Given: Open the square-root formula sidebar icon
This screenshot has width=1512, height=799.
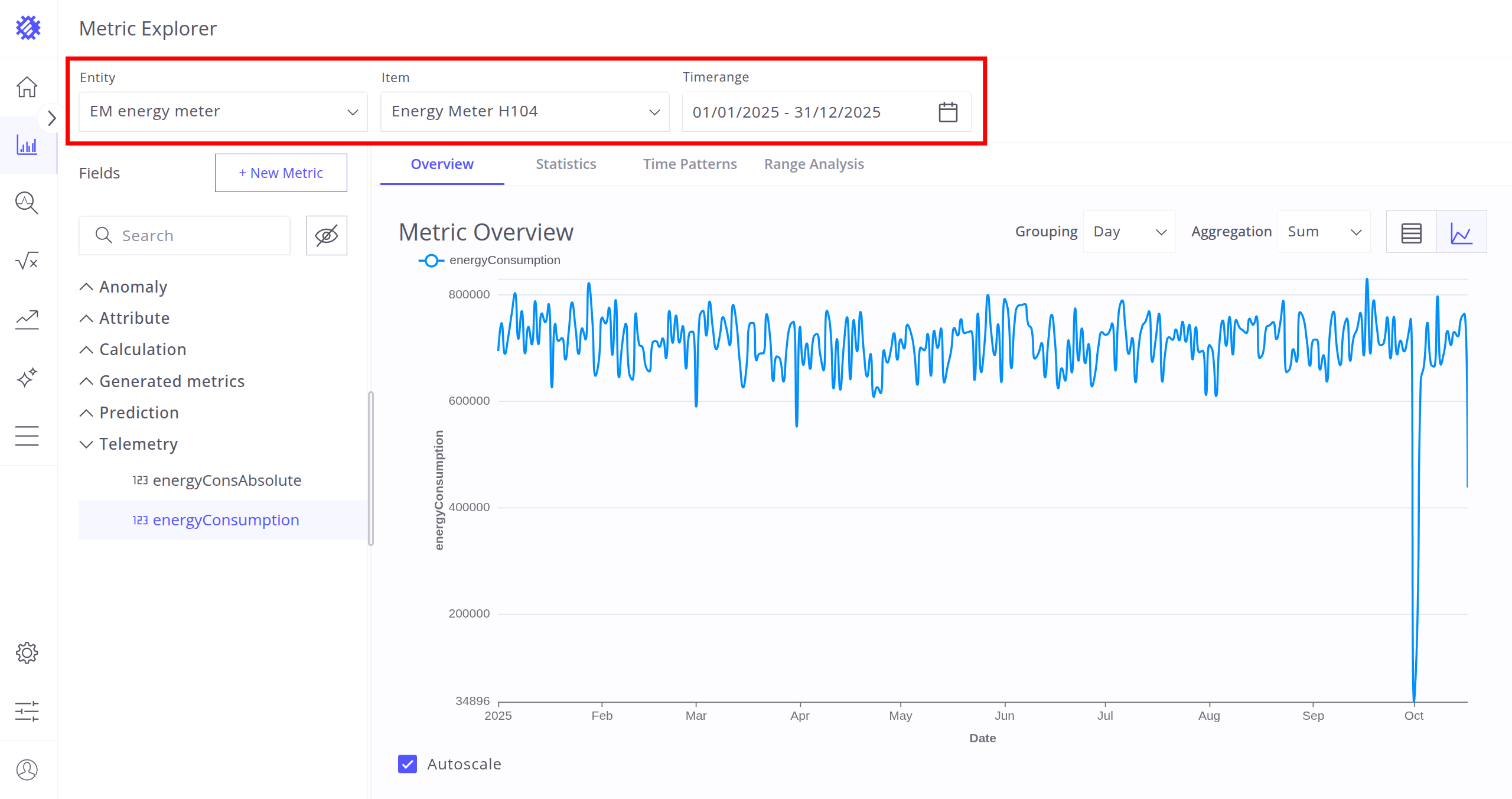Looking at the screenshot, I should coord(27,261).
